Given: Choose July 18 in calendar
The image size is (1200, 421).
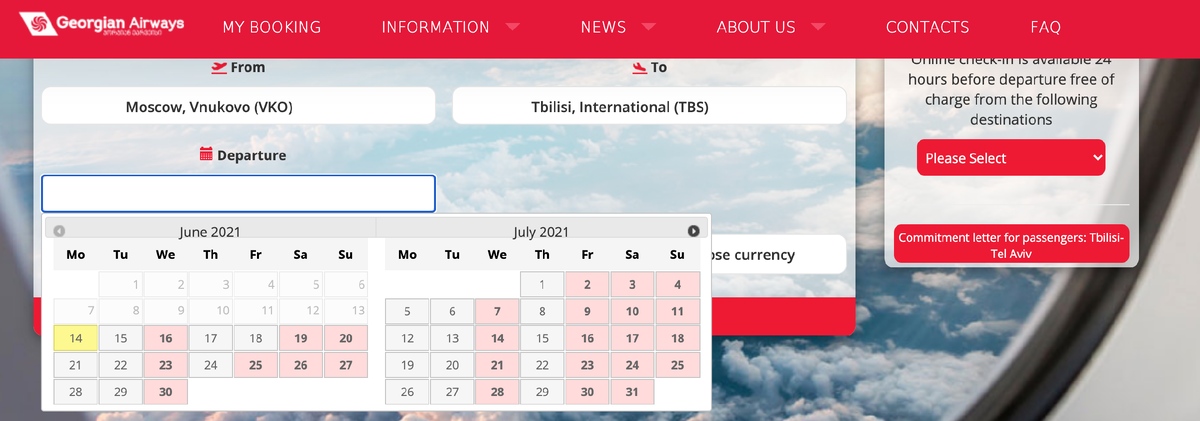Looking at the screenshot, I should coord(677,338).
